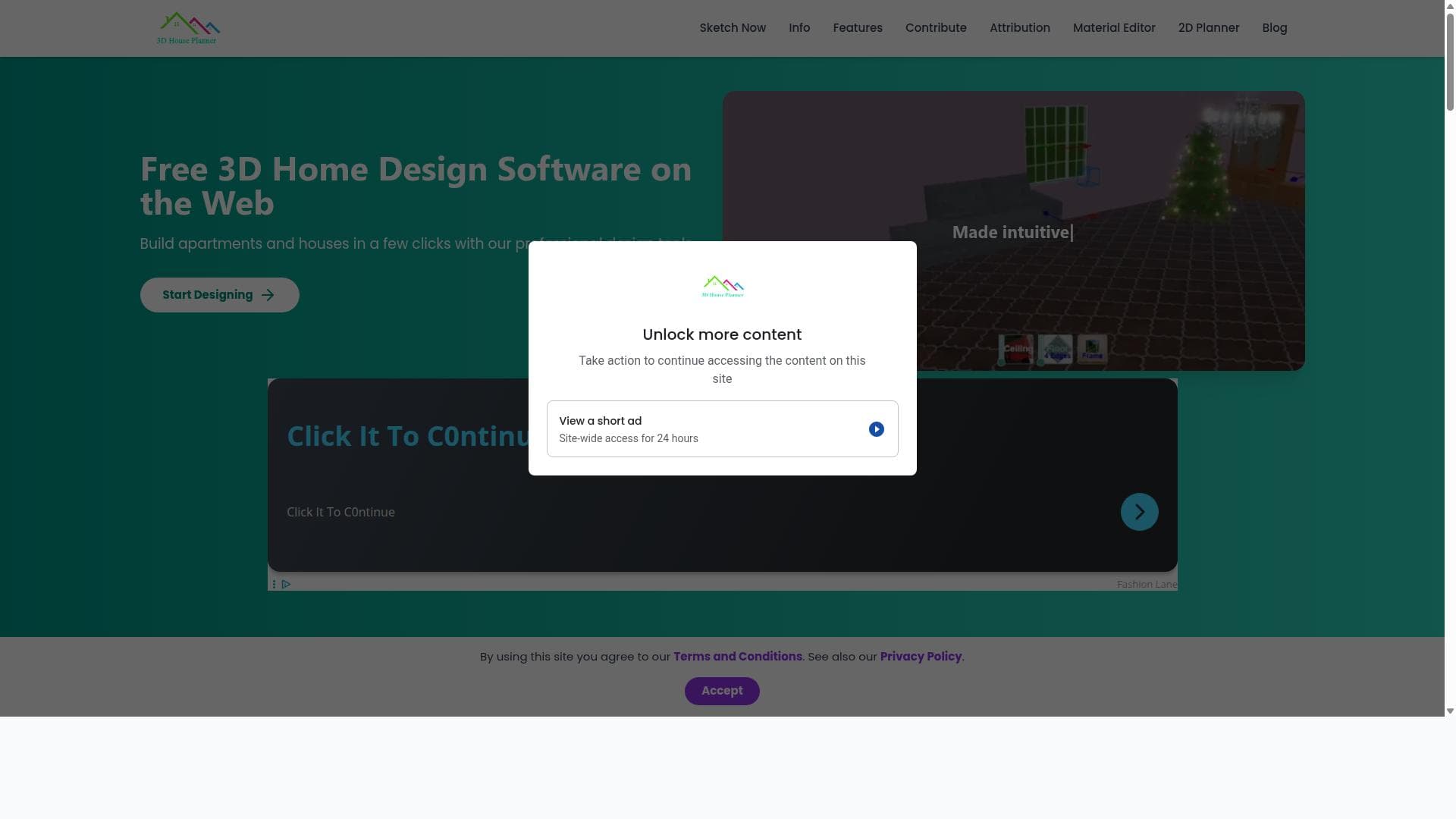The width and height of the screenshot is (1456, 819).
Task: Go to Features in the navigation
Action: click(x=858, y=28)
